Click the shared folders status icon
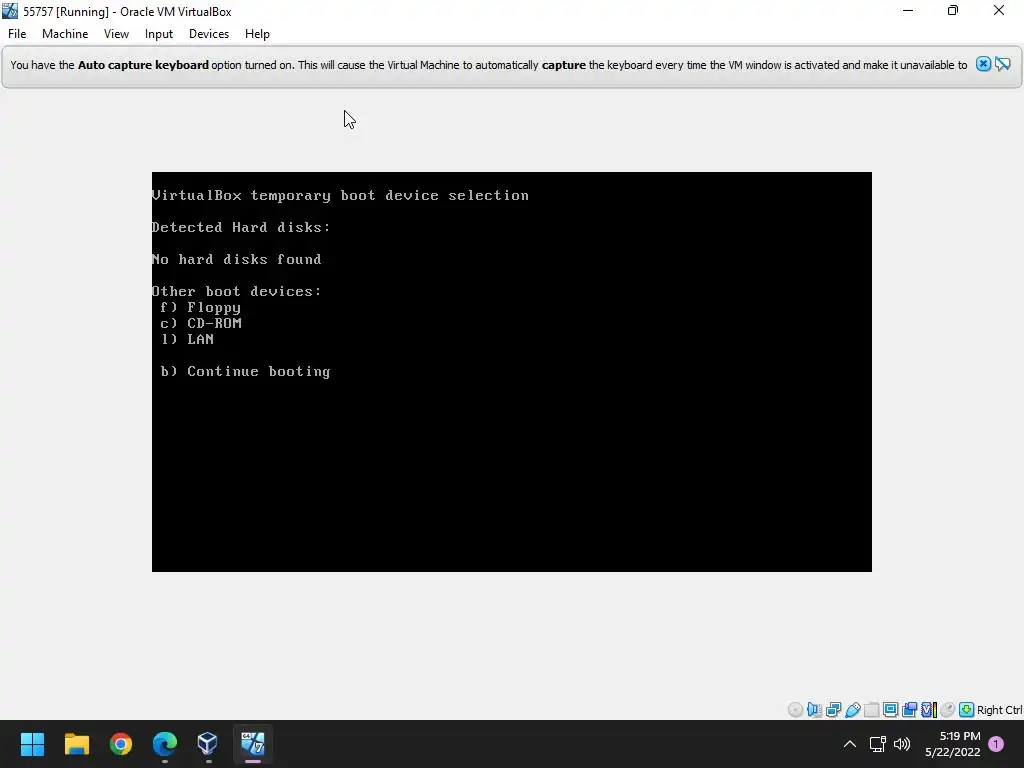Image resolution: width=1024 pixels, height=768 pixels. [x=871, y=710]
